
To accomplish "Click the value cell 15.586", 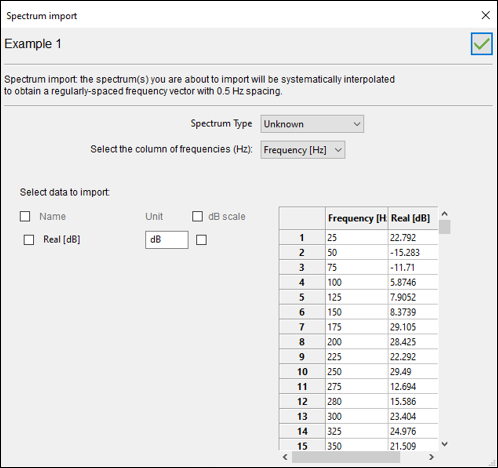I will [413, 401].
